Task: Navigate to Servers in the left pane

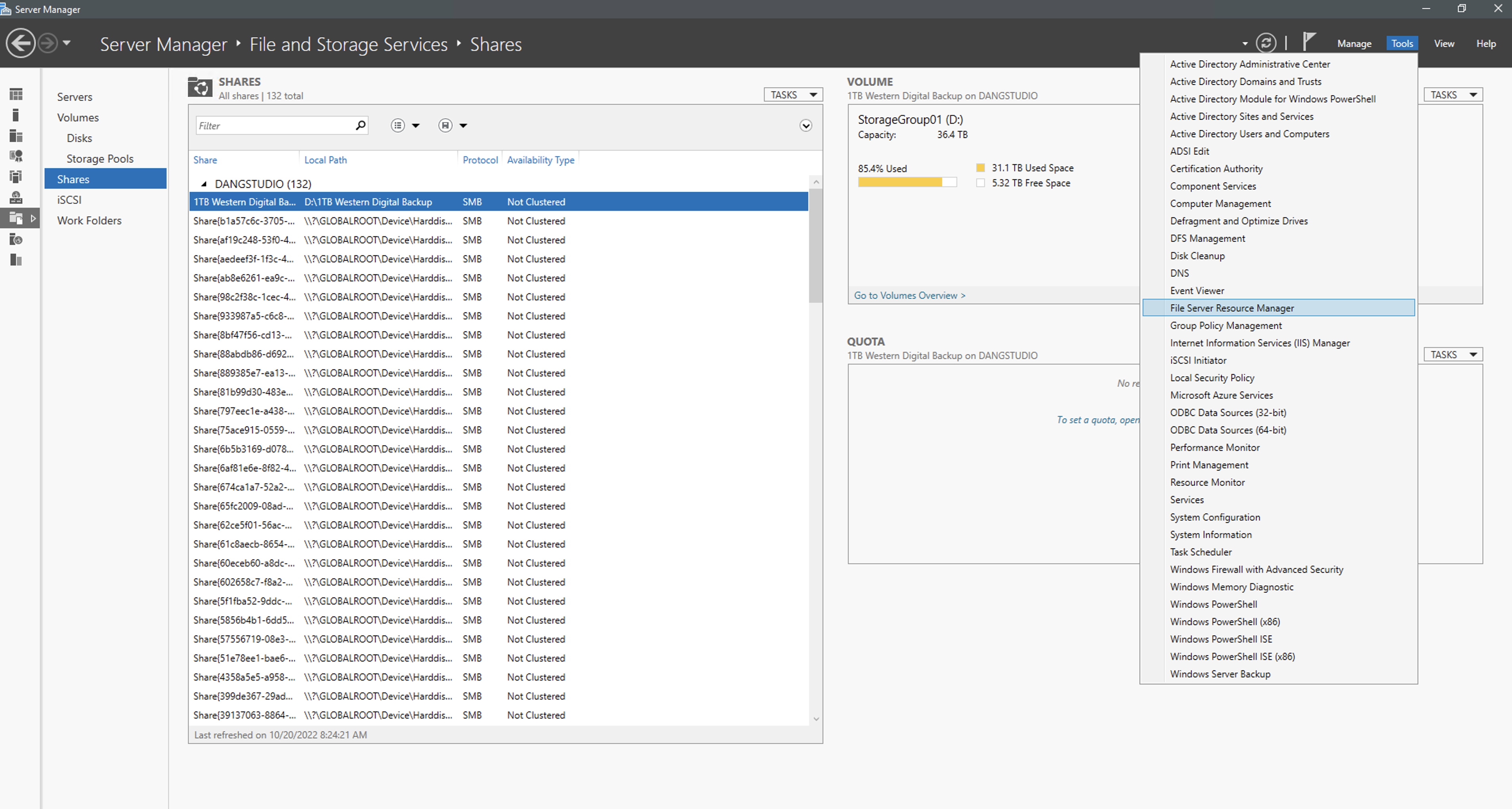Action: point(74,97)
